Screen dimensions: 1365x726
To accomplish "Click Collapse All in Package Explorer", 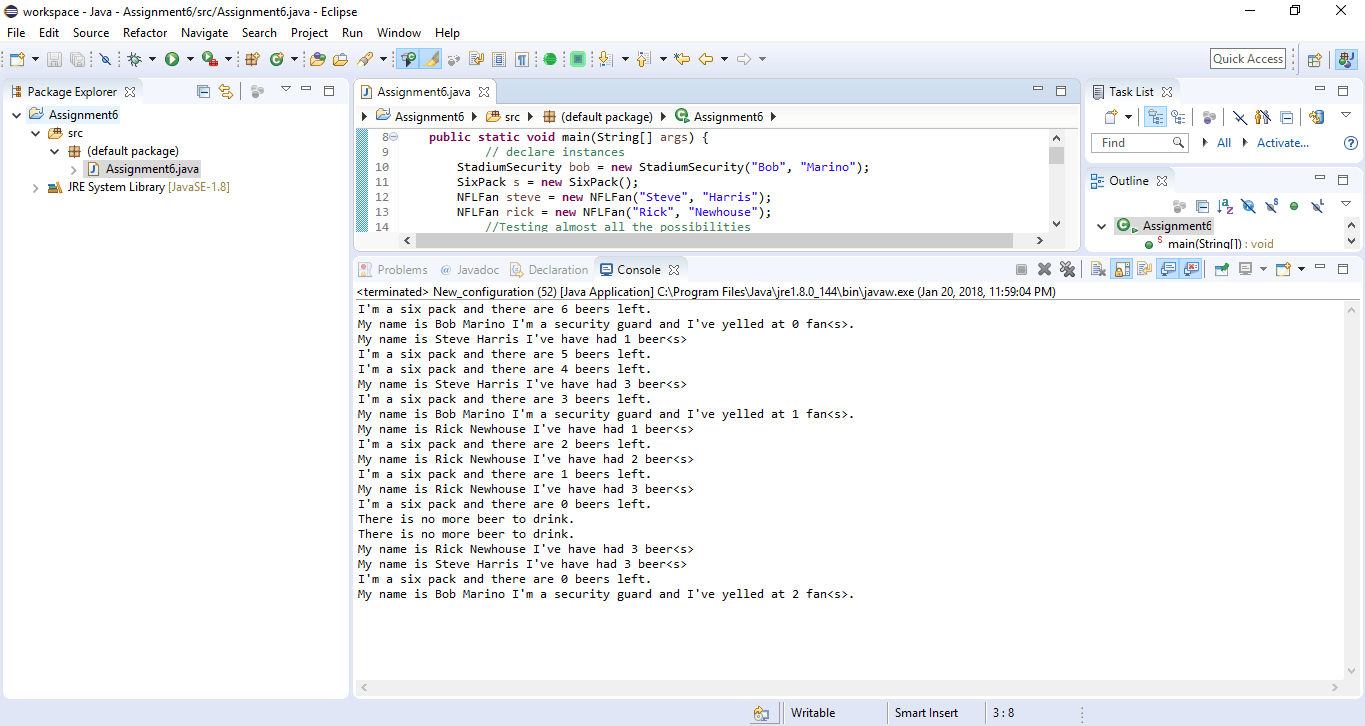I will coord(204,91).
